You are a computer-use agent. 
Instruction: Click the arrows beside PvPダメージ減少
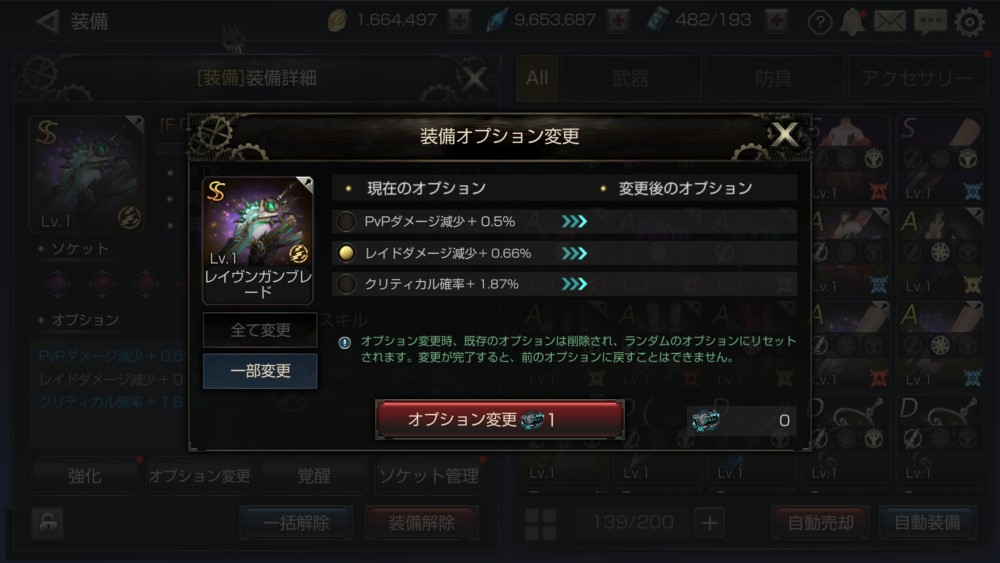[x=574, y=221]
